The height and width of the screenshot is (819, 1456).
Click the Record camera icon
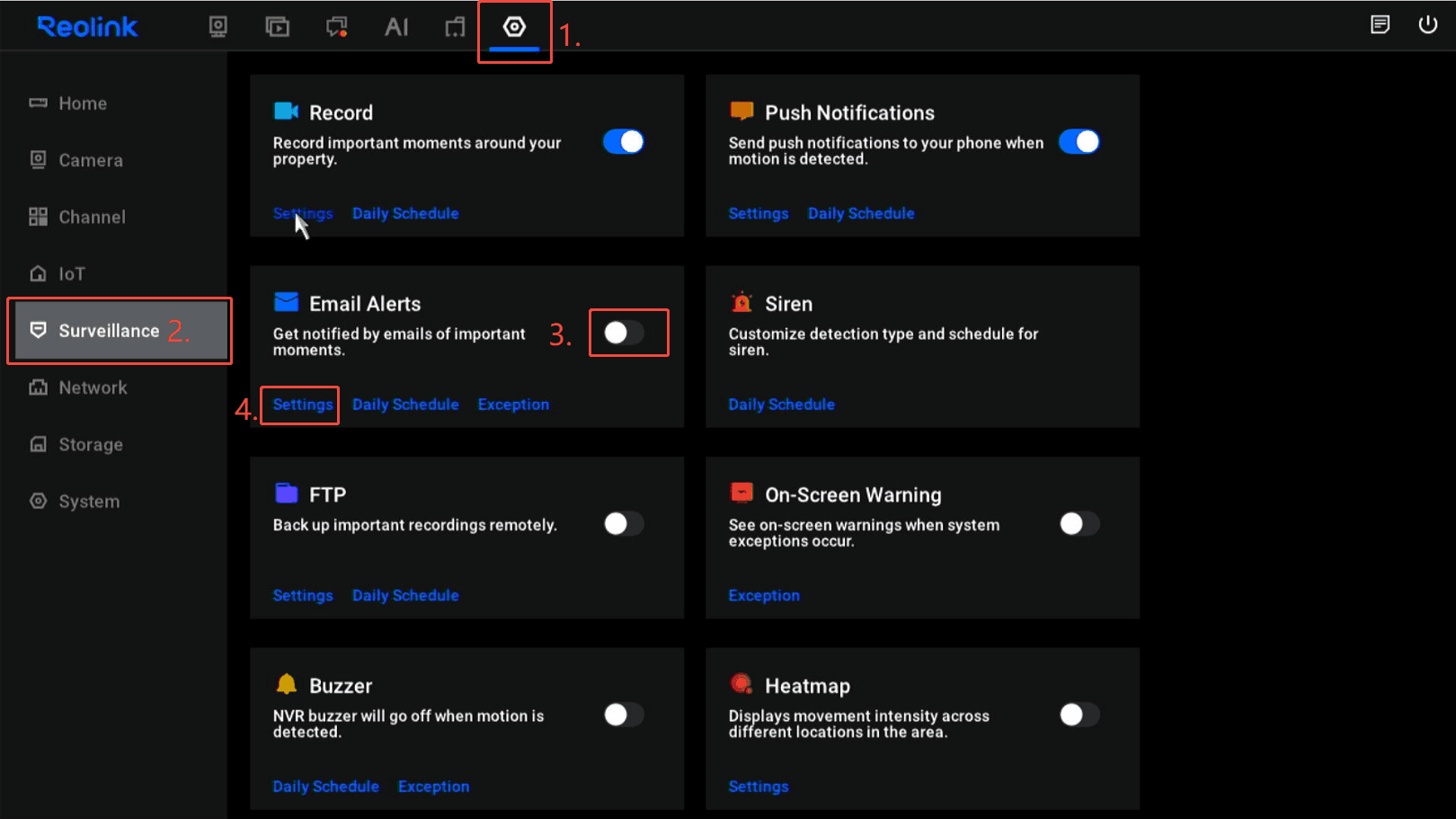(286, 111)
